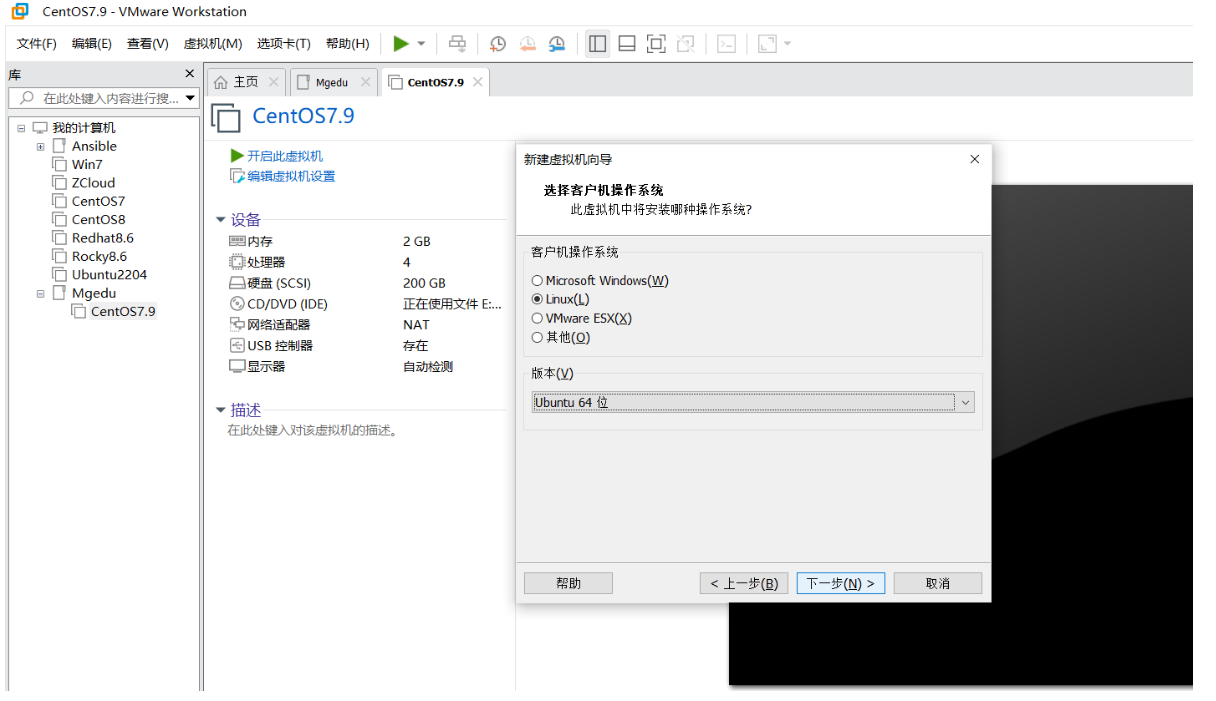This screenshot has width=1216, height=701.
Task: Click the < 上一步(B) button
Action: pyautogui.click(x=744, y=583)
